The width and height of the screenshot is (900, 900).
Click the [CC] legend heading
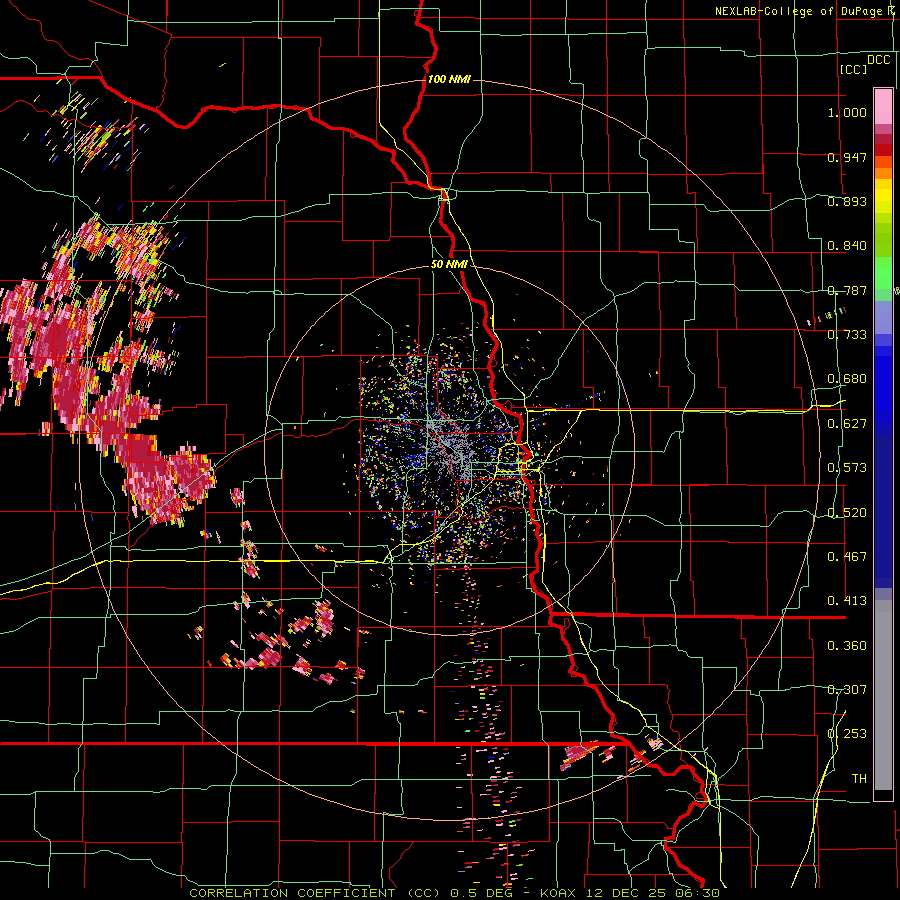852,69
